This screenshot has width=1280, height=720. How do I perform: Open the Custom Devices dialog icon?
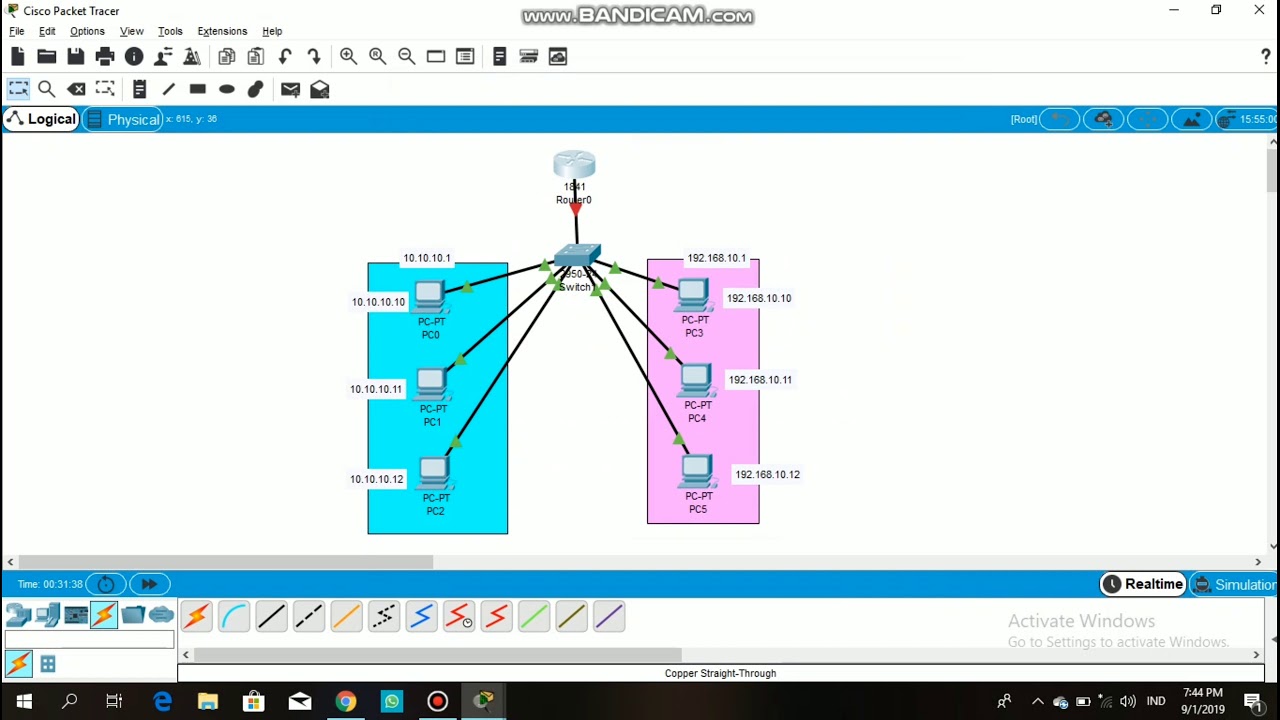click(464, 57)
